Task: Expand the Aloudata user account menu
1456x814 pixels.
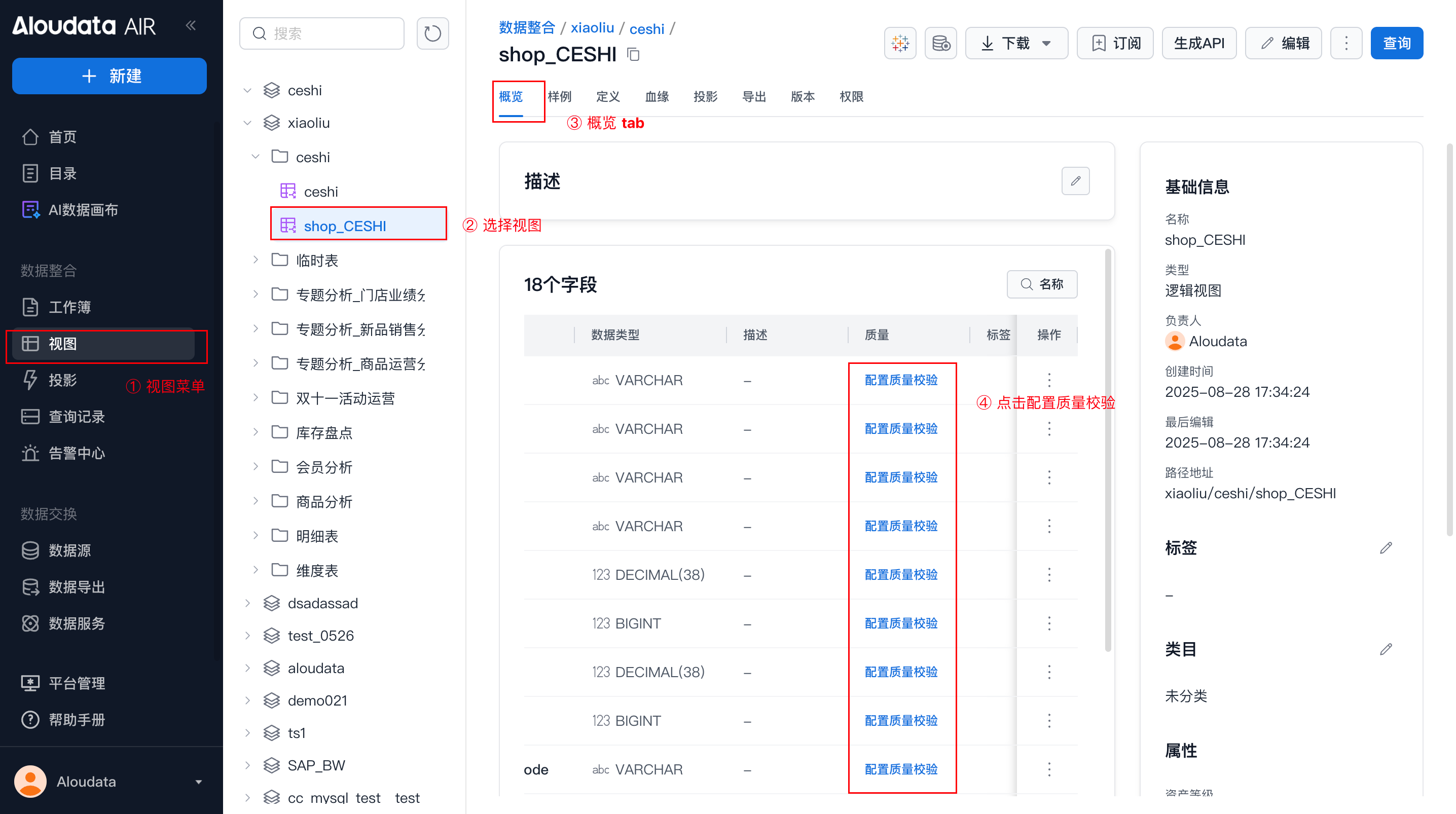Action: [198, 782]
